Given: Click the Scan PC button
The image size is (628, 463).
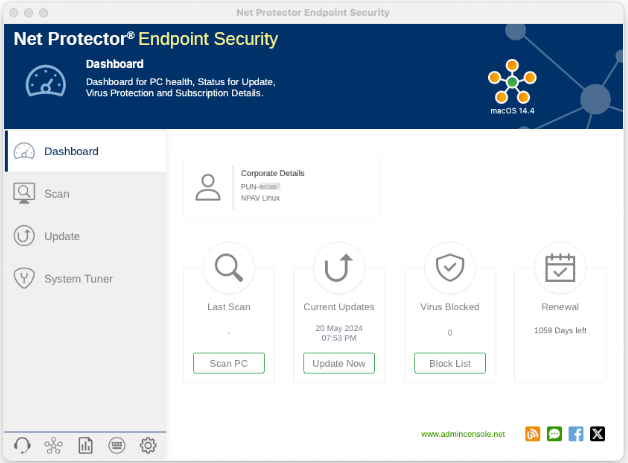Looking at the screenshot, I should [x=229, y=363].
